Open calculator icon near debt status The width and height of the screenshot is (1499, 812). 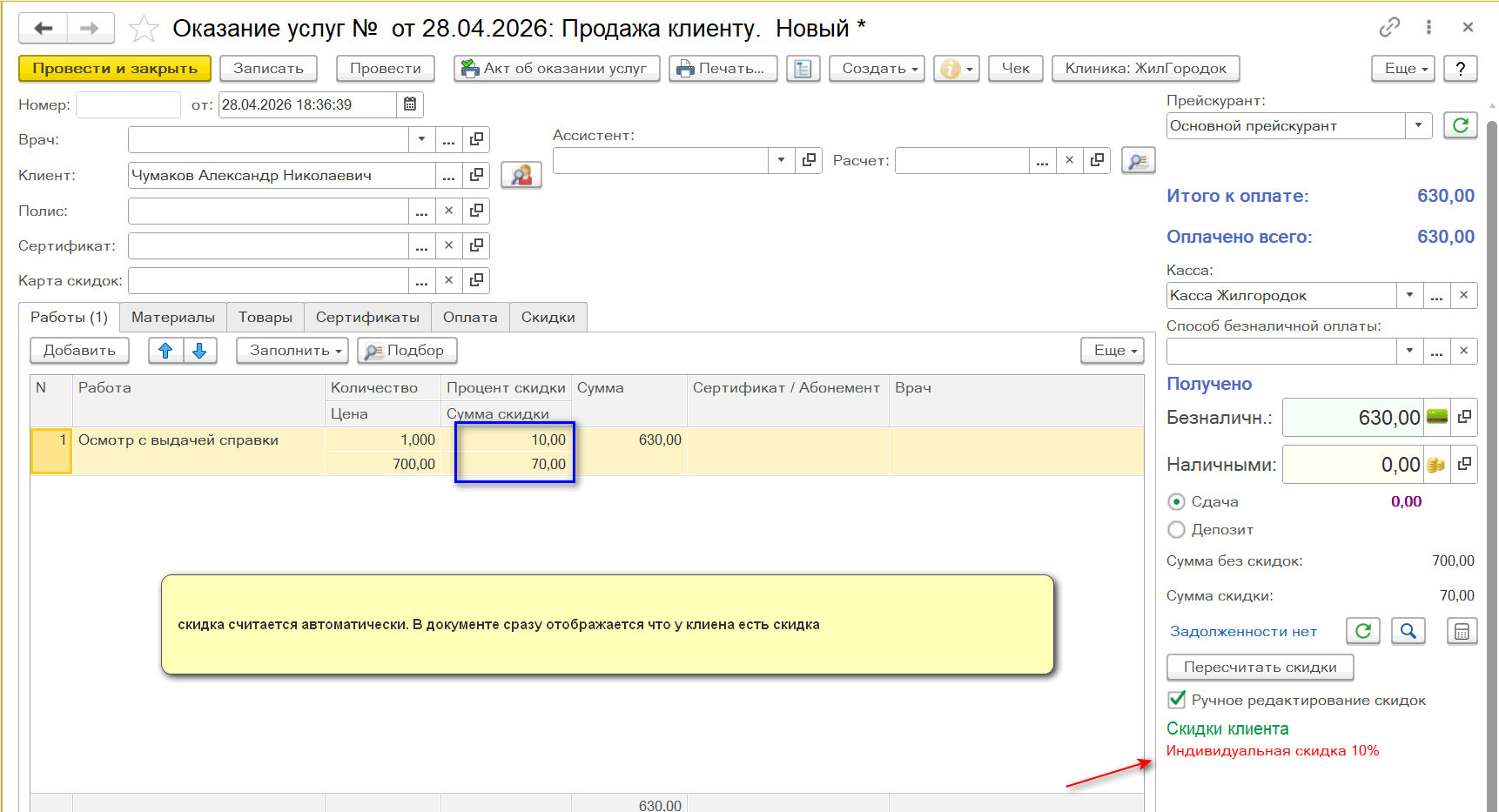[1462, 631]
